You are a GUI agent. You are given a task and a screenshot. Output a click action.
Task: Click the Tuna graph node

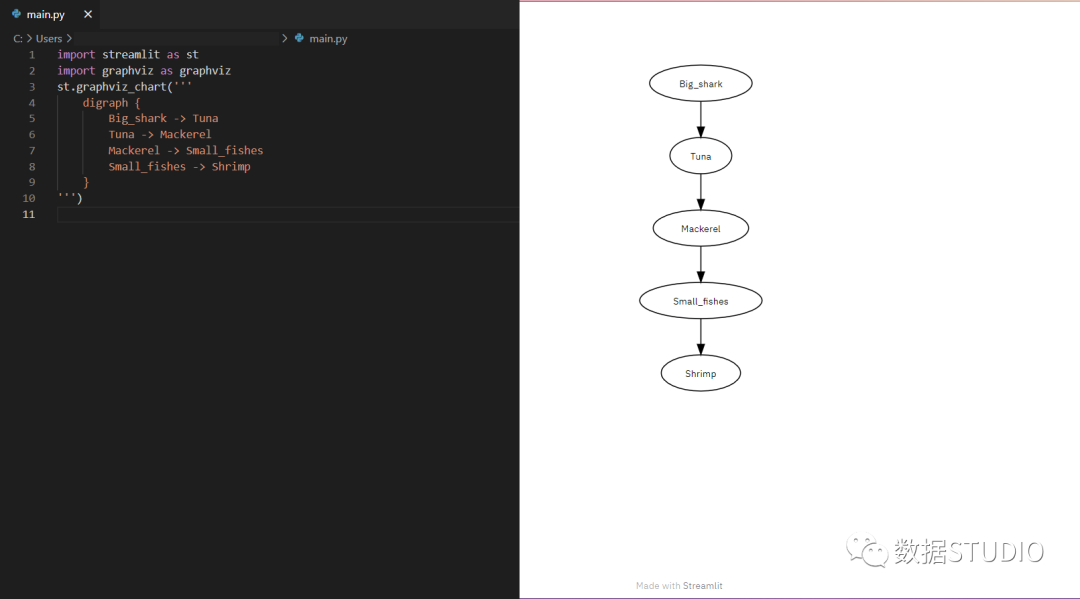pyautogui.click(x=700, y=156)
